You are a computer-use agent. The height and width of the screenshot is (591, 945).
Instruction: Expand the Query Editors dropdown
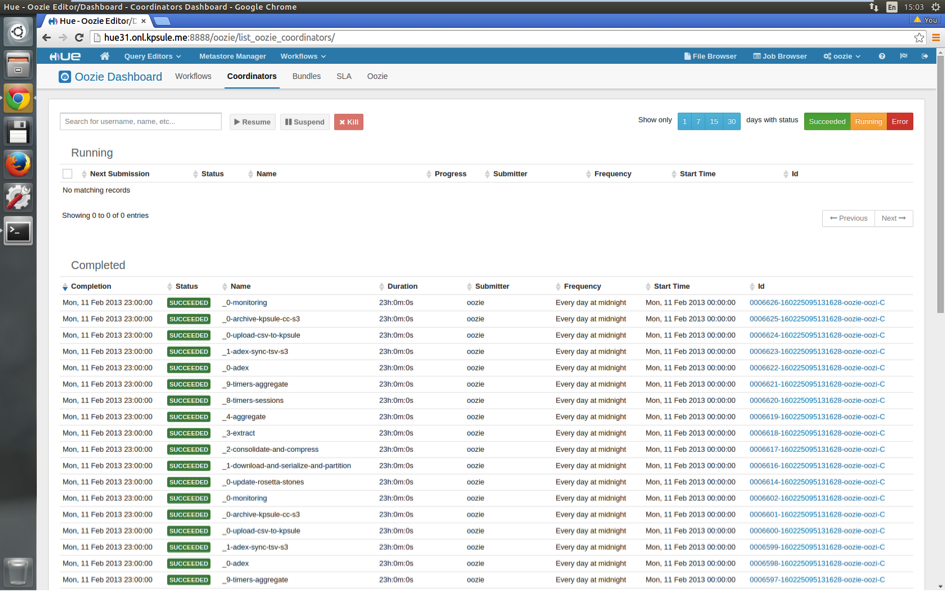152,56
